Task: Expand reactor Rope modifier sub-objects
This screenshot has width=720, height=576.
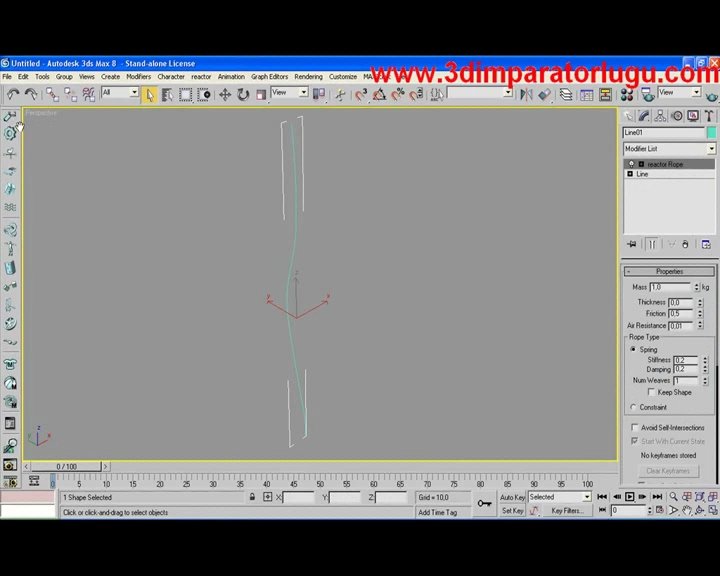Action: pyautogui.click(x=641, y=164)
